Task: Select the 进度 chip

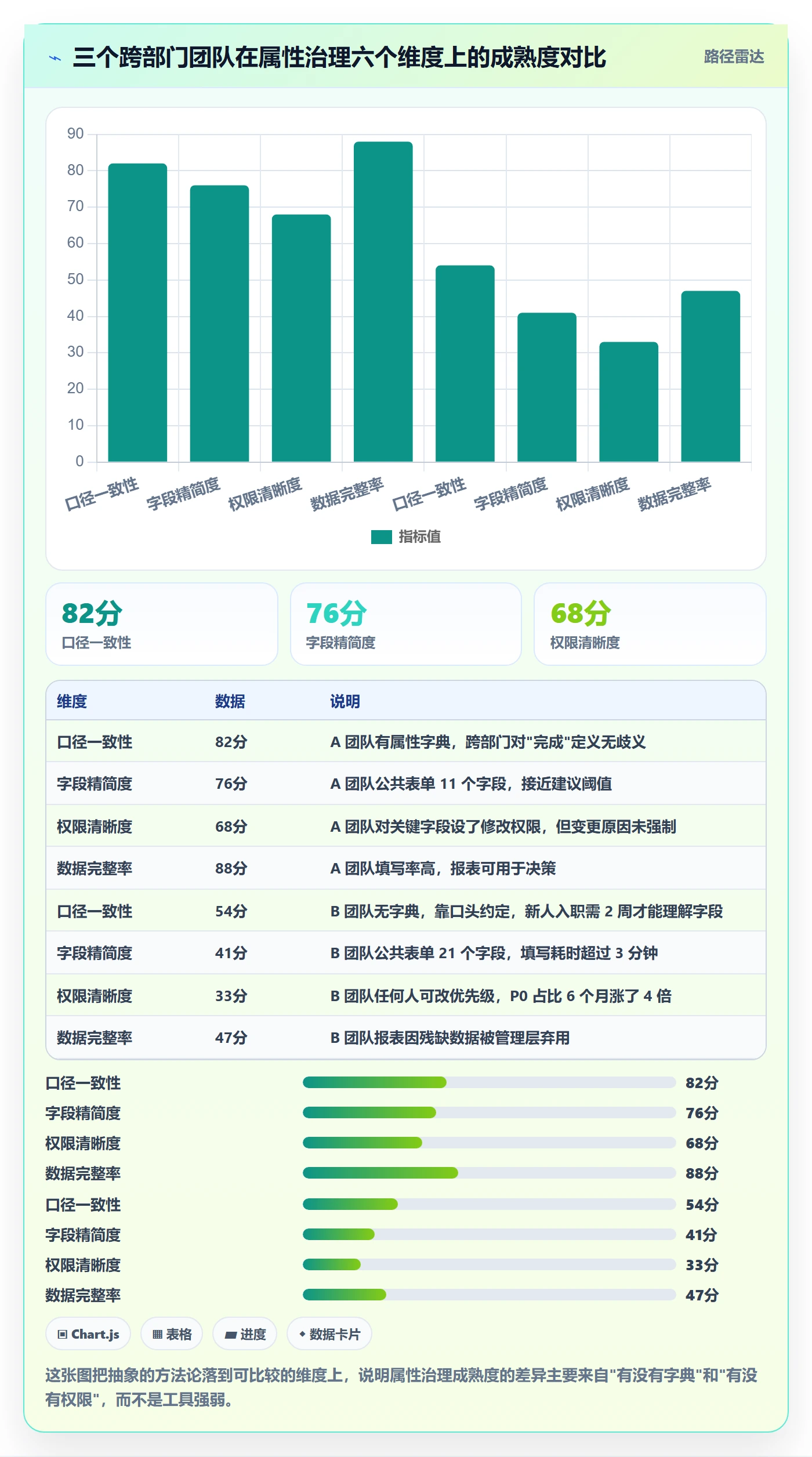Action: (x=245, y=1334)
